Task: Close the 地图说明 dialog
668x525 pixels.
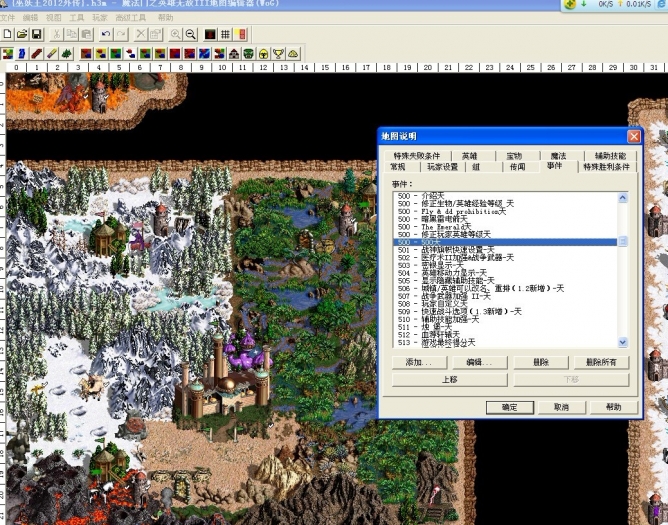Action: coord(634,136)
